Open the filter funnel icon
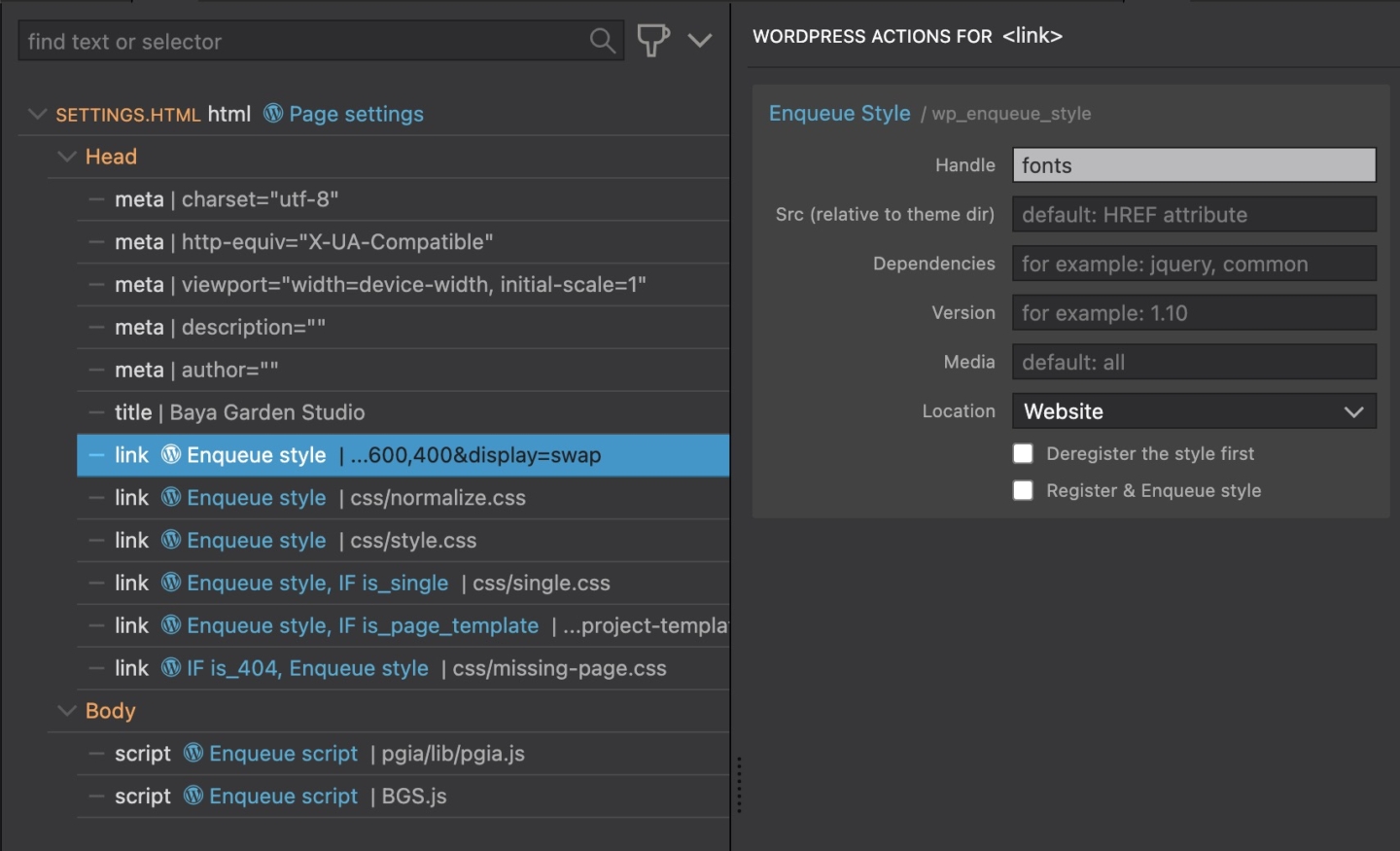This screenshot has height=851, width=1400. [652, 41]
